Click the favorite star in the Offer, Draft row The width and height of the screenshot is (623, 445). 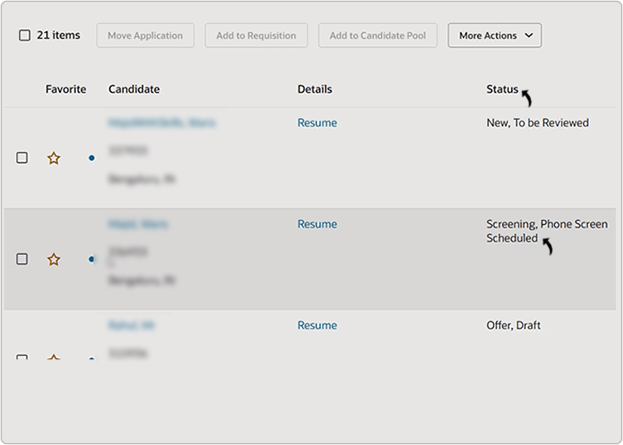[x=54, y=357]
